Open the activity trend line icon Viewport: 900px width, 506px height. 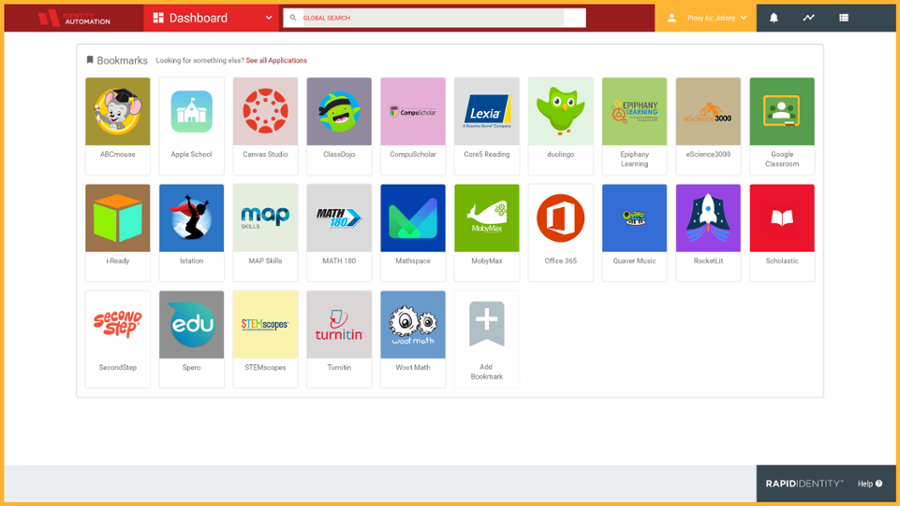[809, 18]
